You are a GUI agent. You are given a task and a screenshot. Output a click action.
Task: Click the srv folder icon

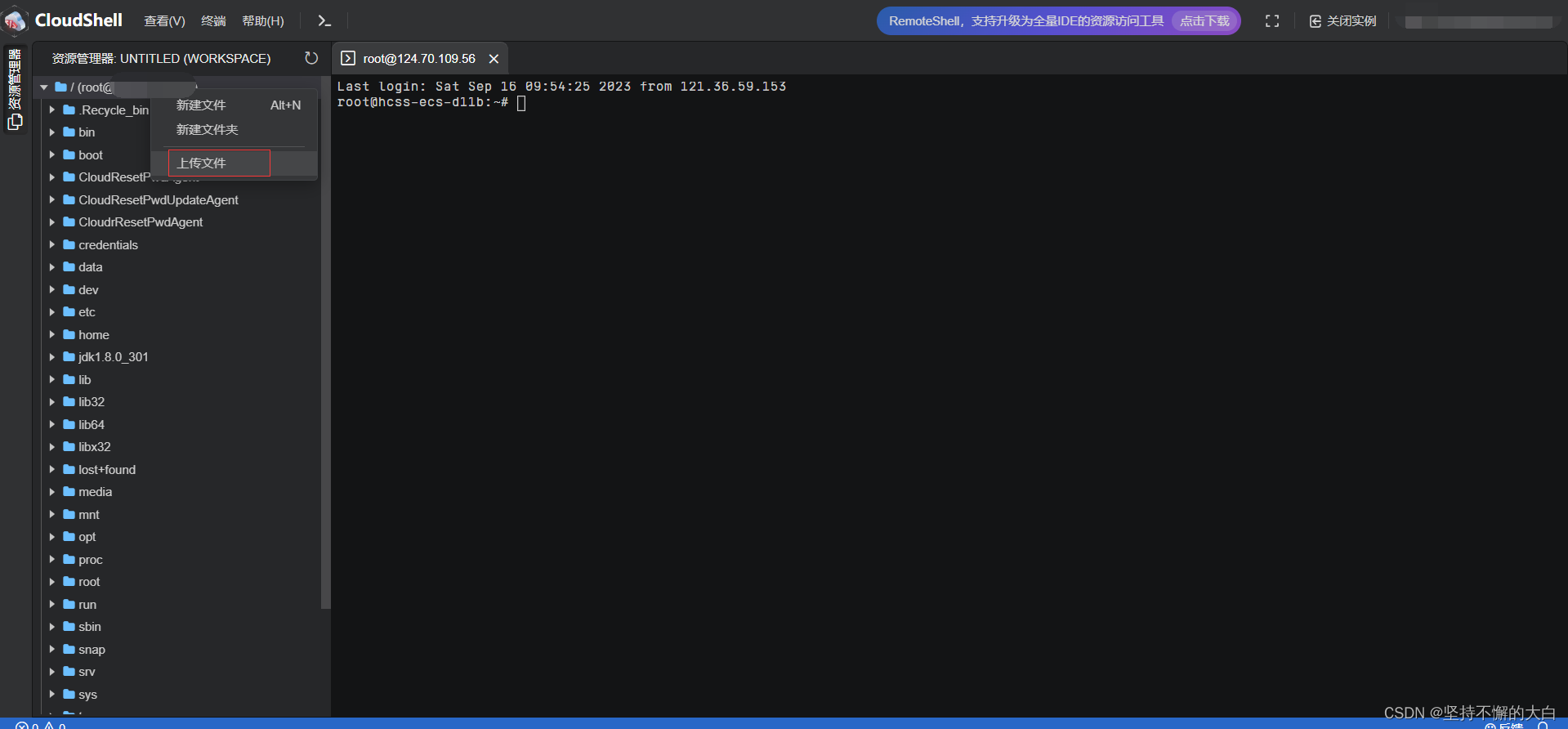click(69, 671)
